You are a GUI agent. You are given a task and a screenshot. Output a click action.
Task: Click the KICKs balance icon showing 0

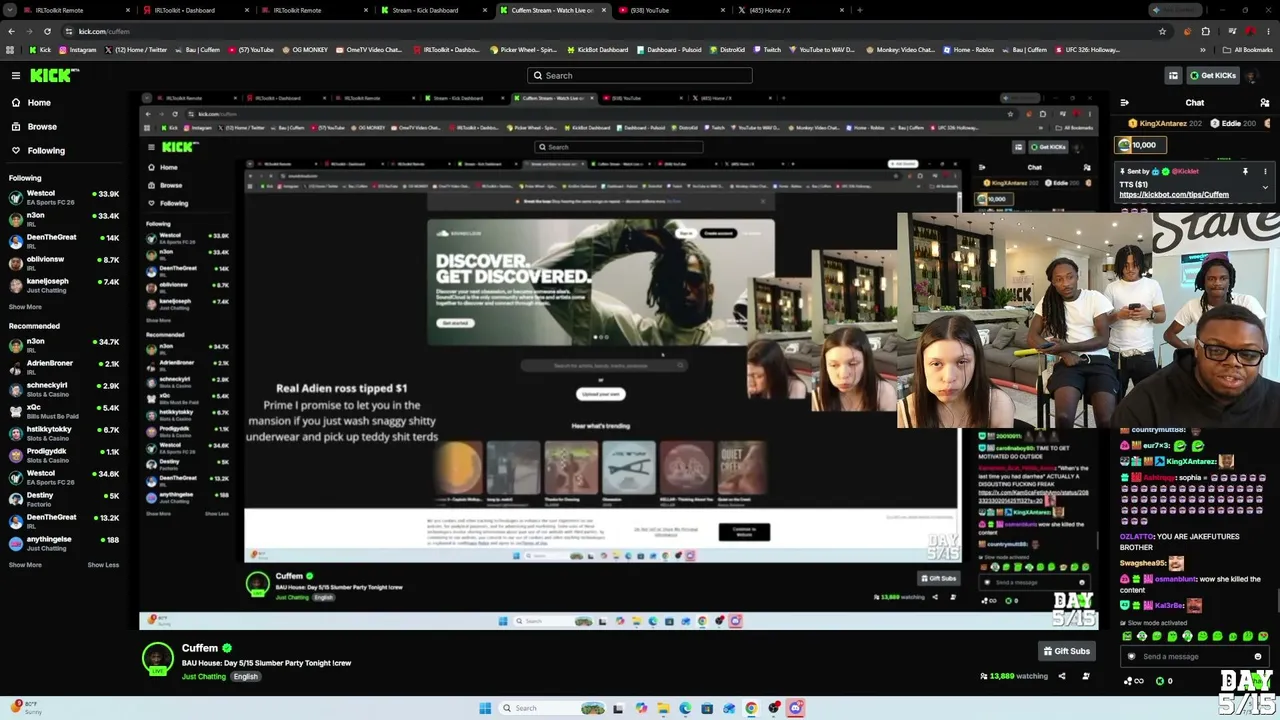(x=1164, y=681)
